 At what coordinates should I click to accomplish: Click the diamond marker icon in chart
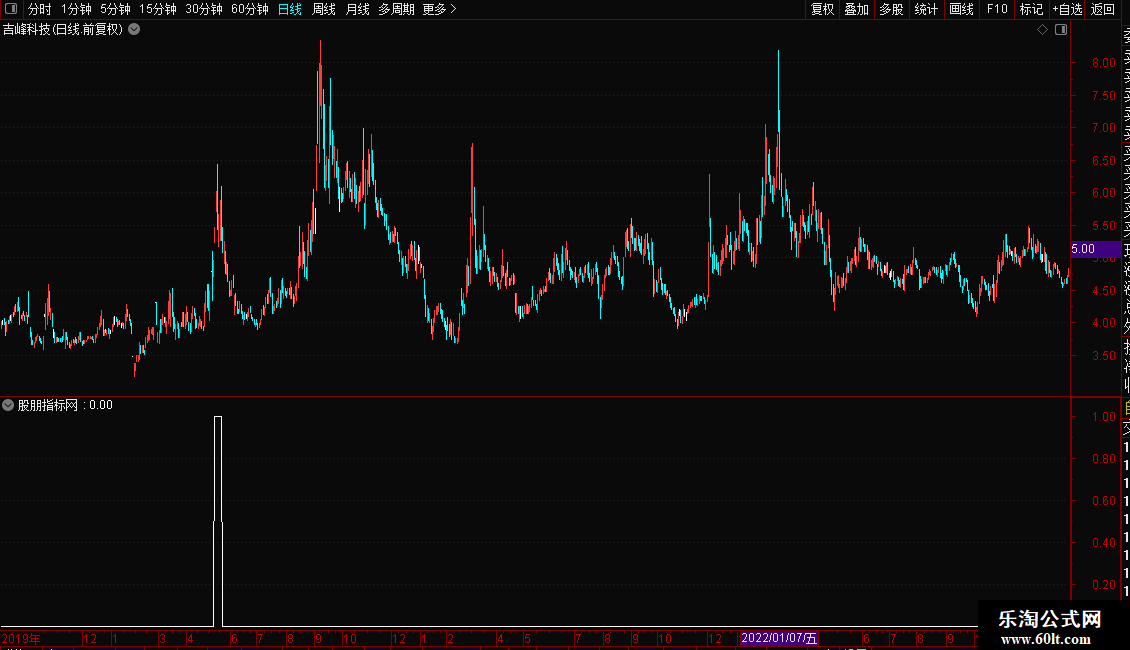[x=1042, y=30]
